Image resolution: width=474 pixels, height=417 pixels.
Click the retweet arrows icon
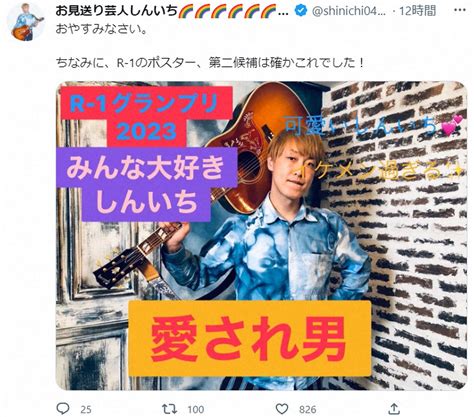pyautogui.click(x=169, y=409)
